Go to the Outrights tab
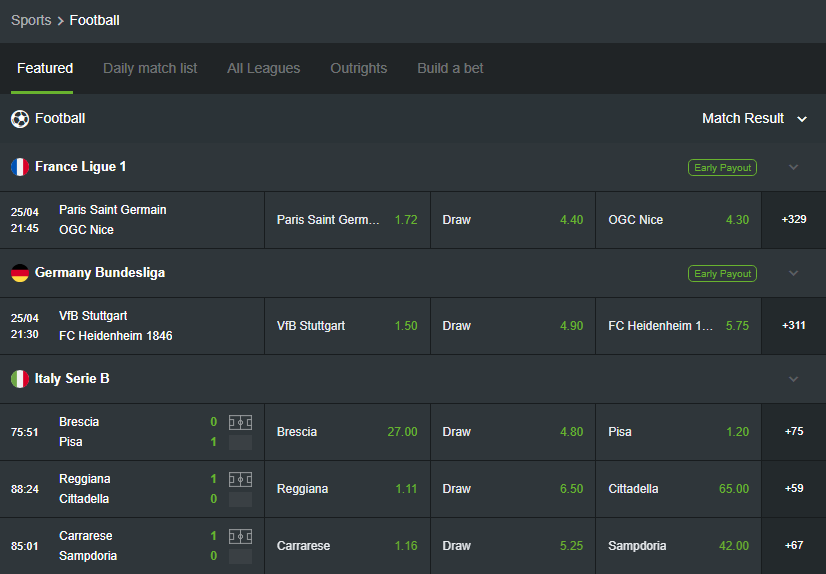Screen dimensions: 826x574 [x=359, y=68]
